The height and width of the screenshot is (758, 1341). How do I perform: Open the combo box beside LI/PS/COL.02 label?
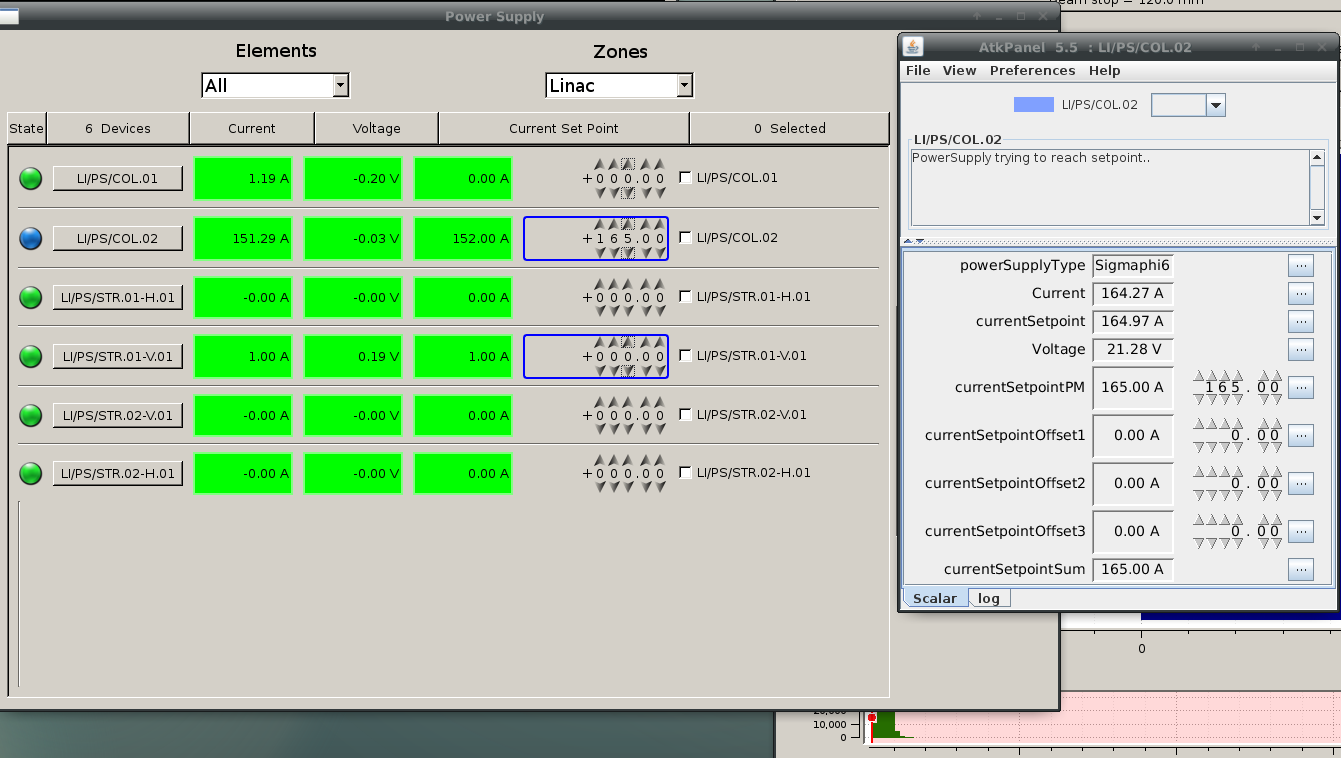(x=1188, y=105)
